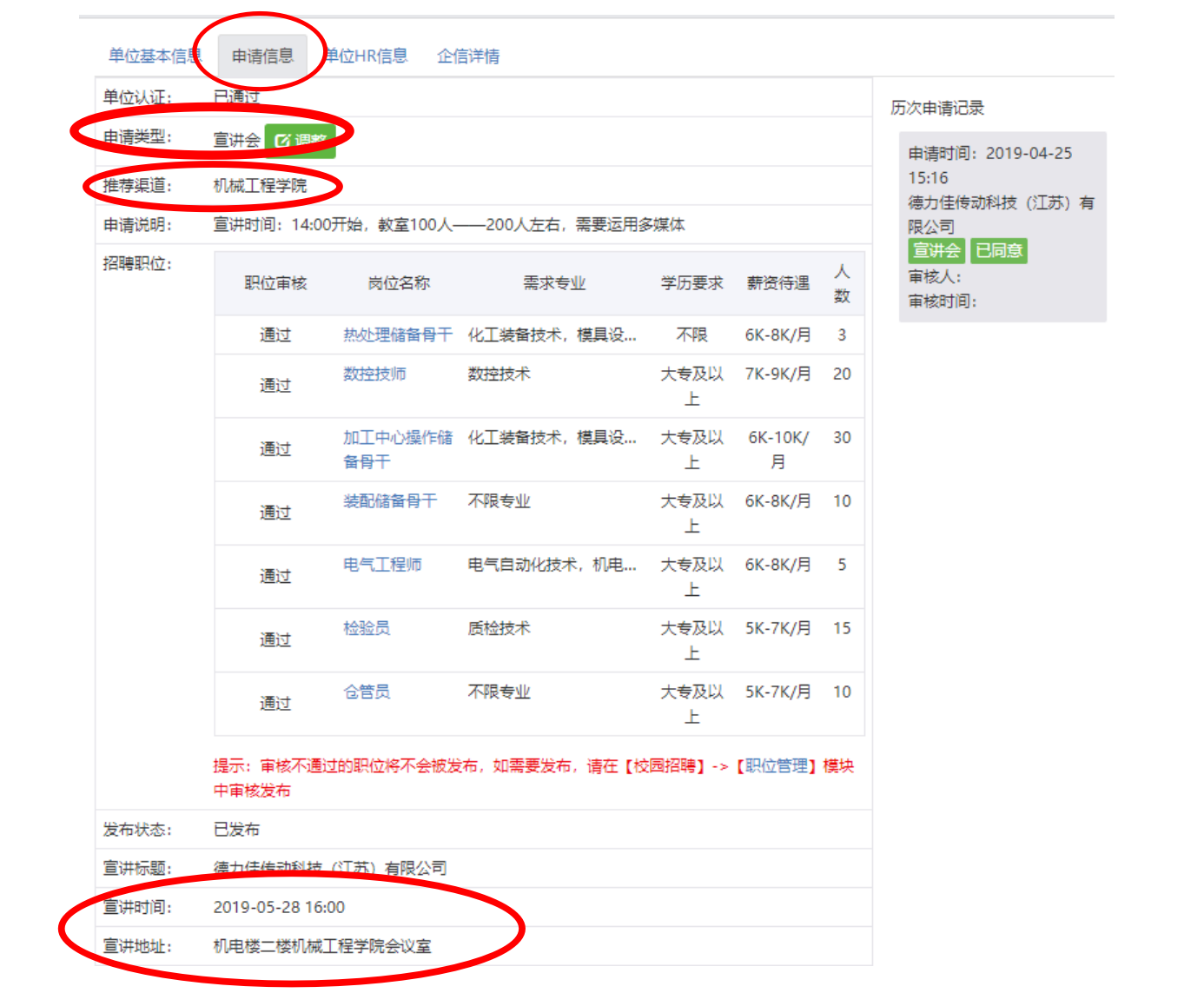The width and height of the screenshot is (1204, 993).
Task: Click the green 调整 edit button
Action: tap(300, 140)
